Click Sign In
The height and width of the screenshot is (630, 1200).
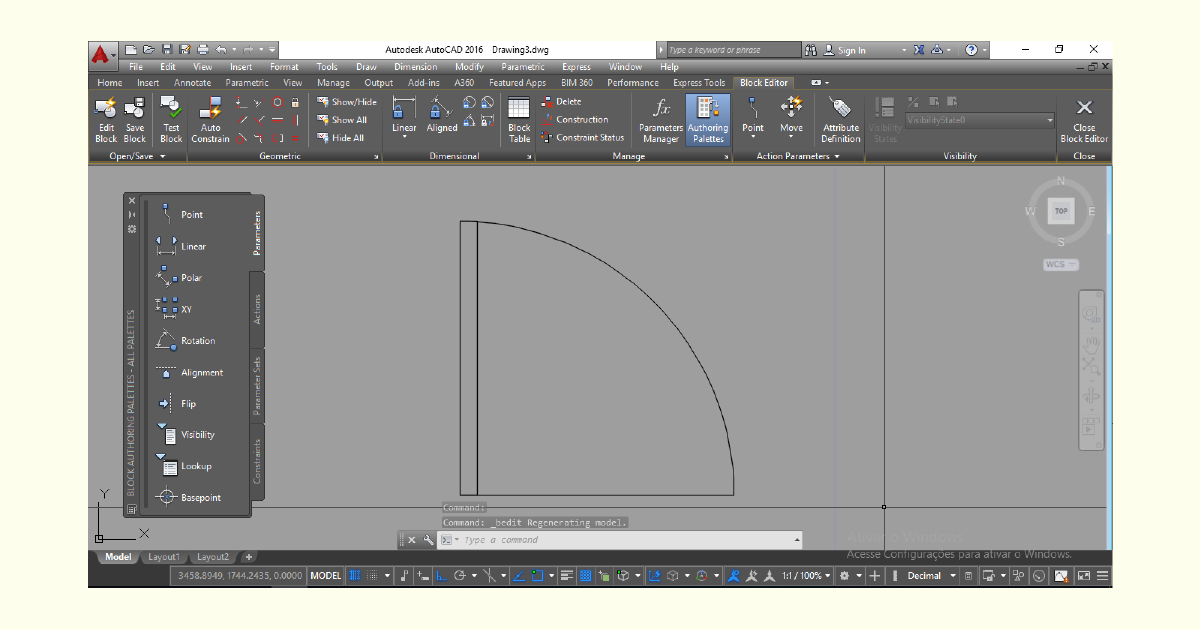[852, 50]
